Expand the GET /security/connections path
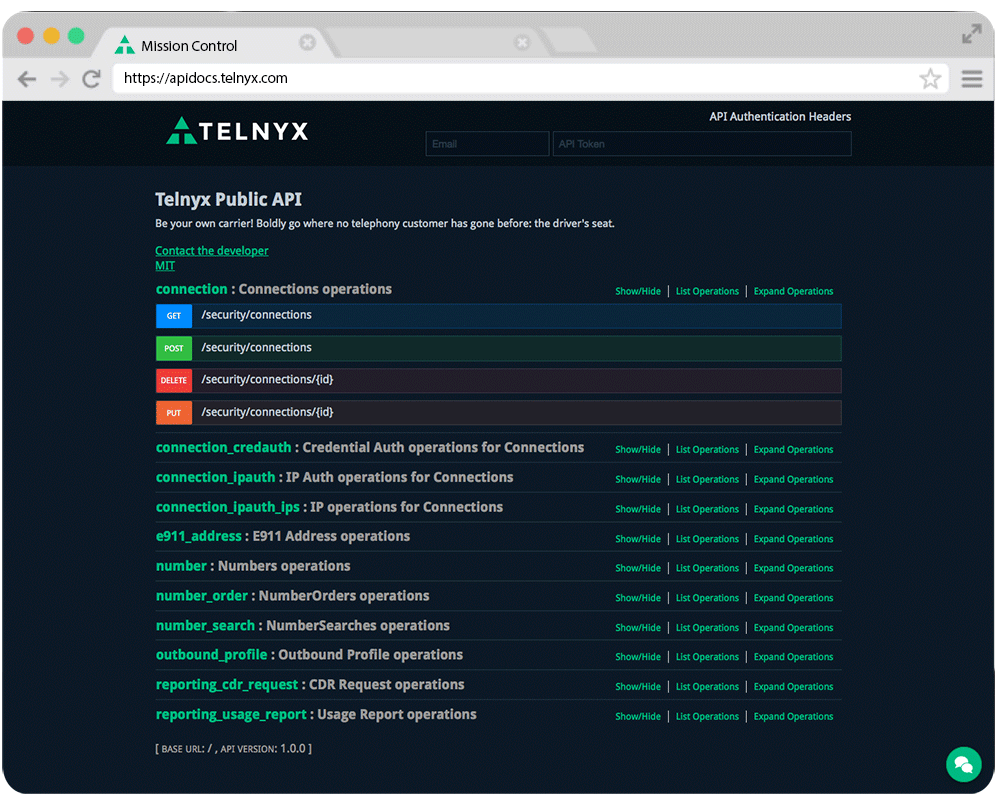This screenshot has height=800, width=1000. [256, 315]
